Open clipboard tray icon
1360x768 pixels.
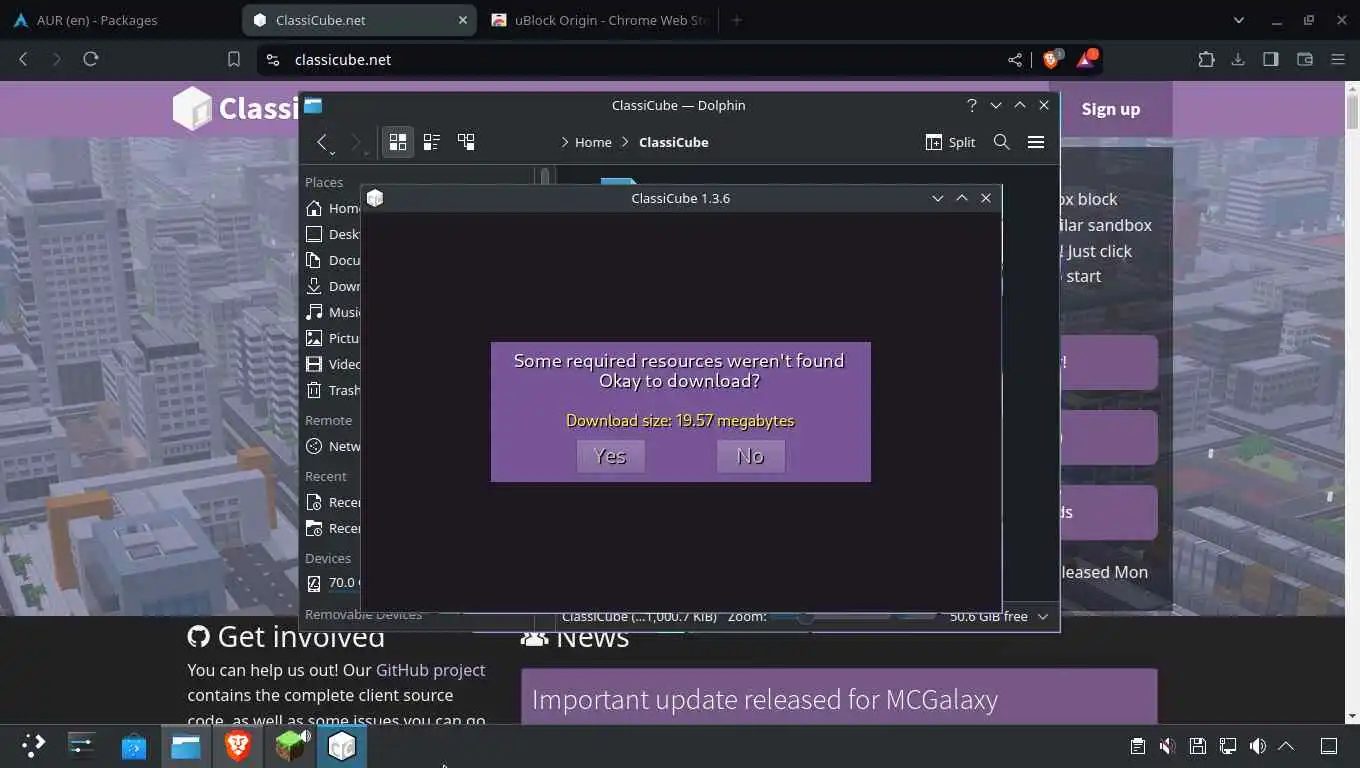pyautogui.click(x=1137, y=746)
